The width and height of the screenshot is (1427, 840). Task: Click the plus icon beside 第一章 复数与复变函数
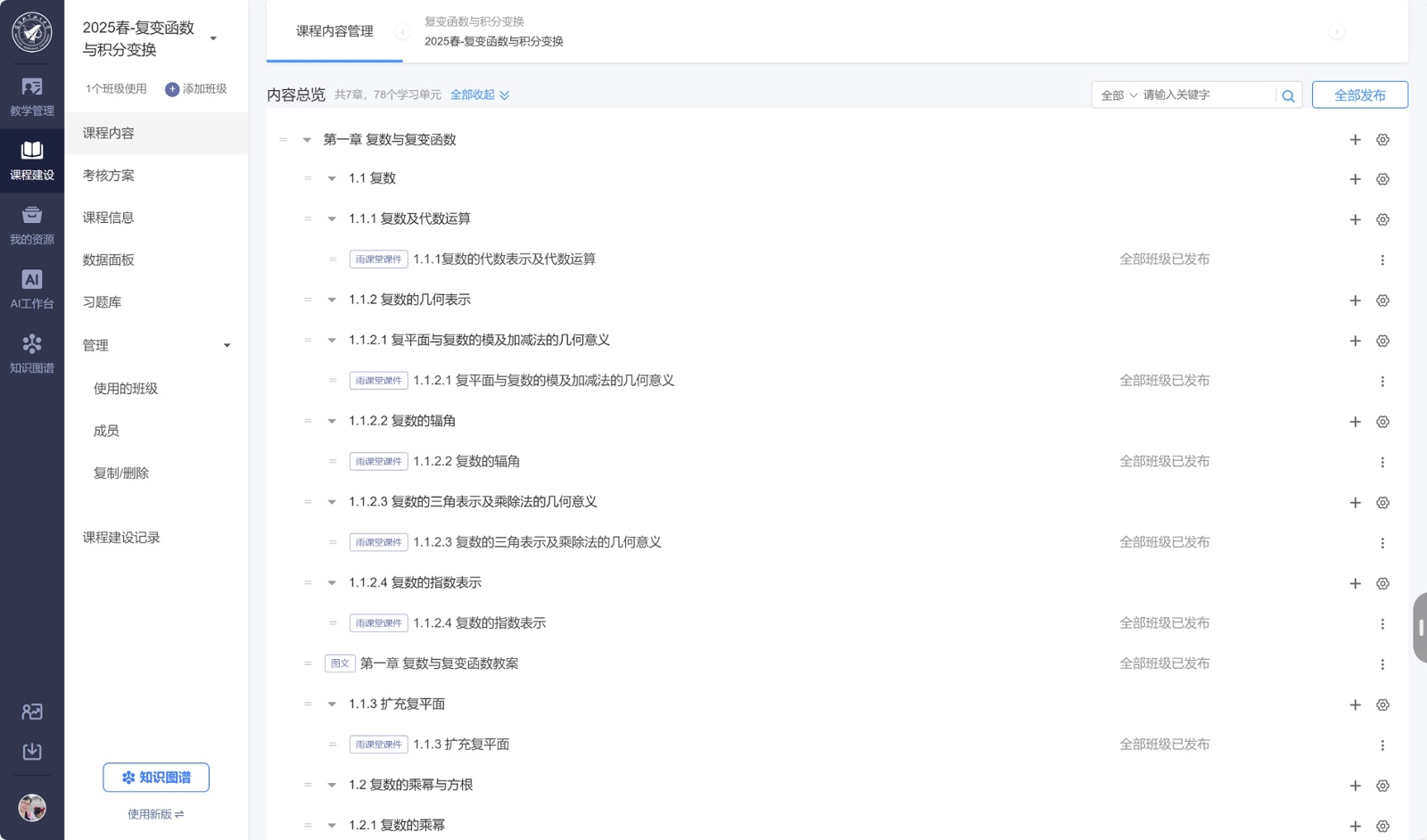click(x=1355, y=140)
